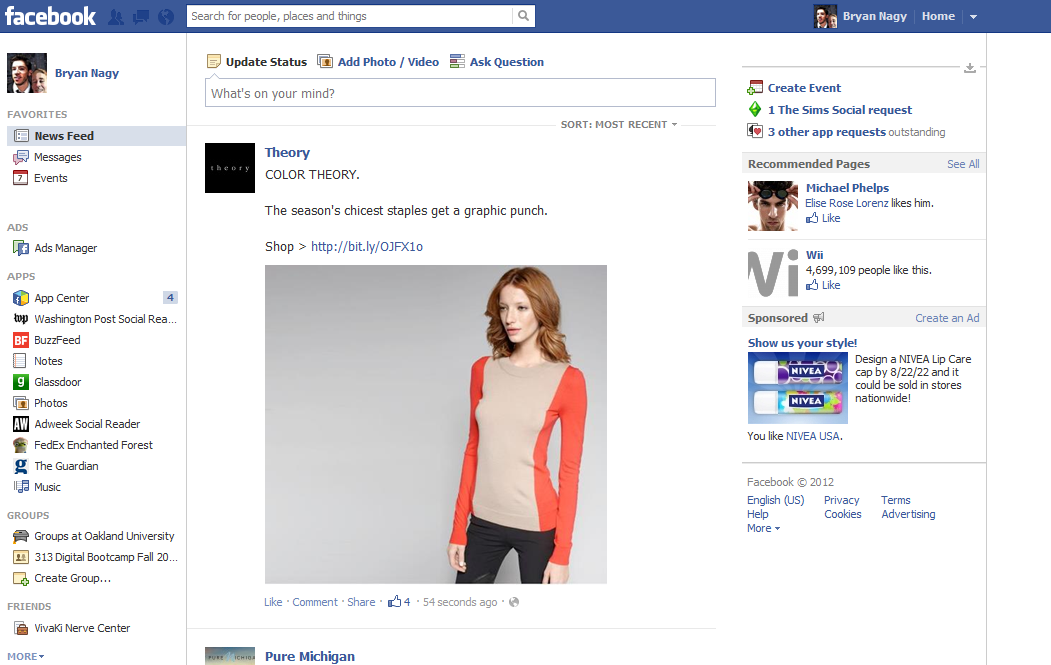
Task: Open Glassdoor app in sidebar
Action: click(57, 382)
